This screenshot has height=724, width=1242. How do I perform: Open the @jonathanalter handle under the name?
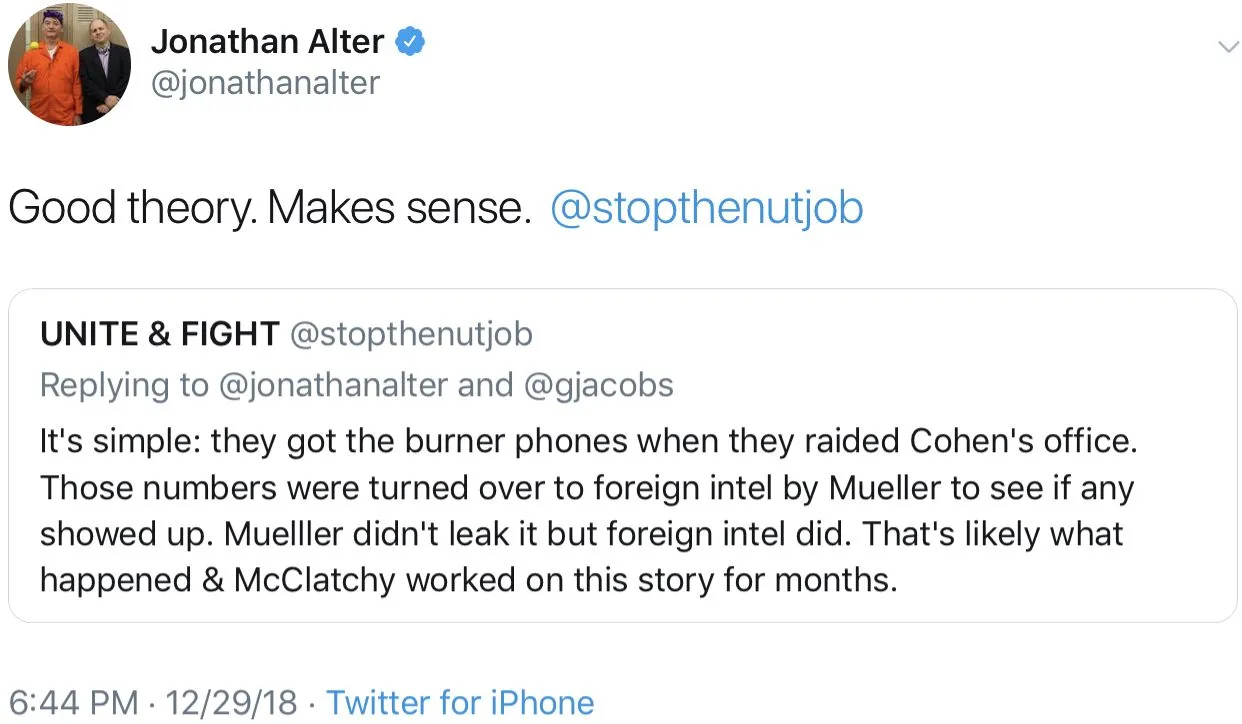coord(265,82)
